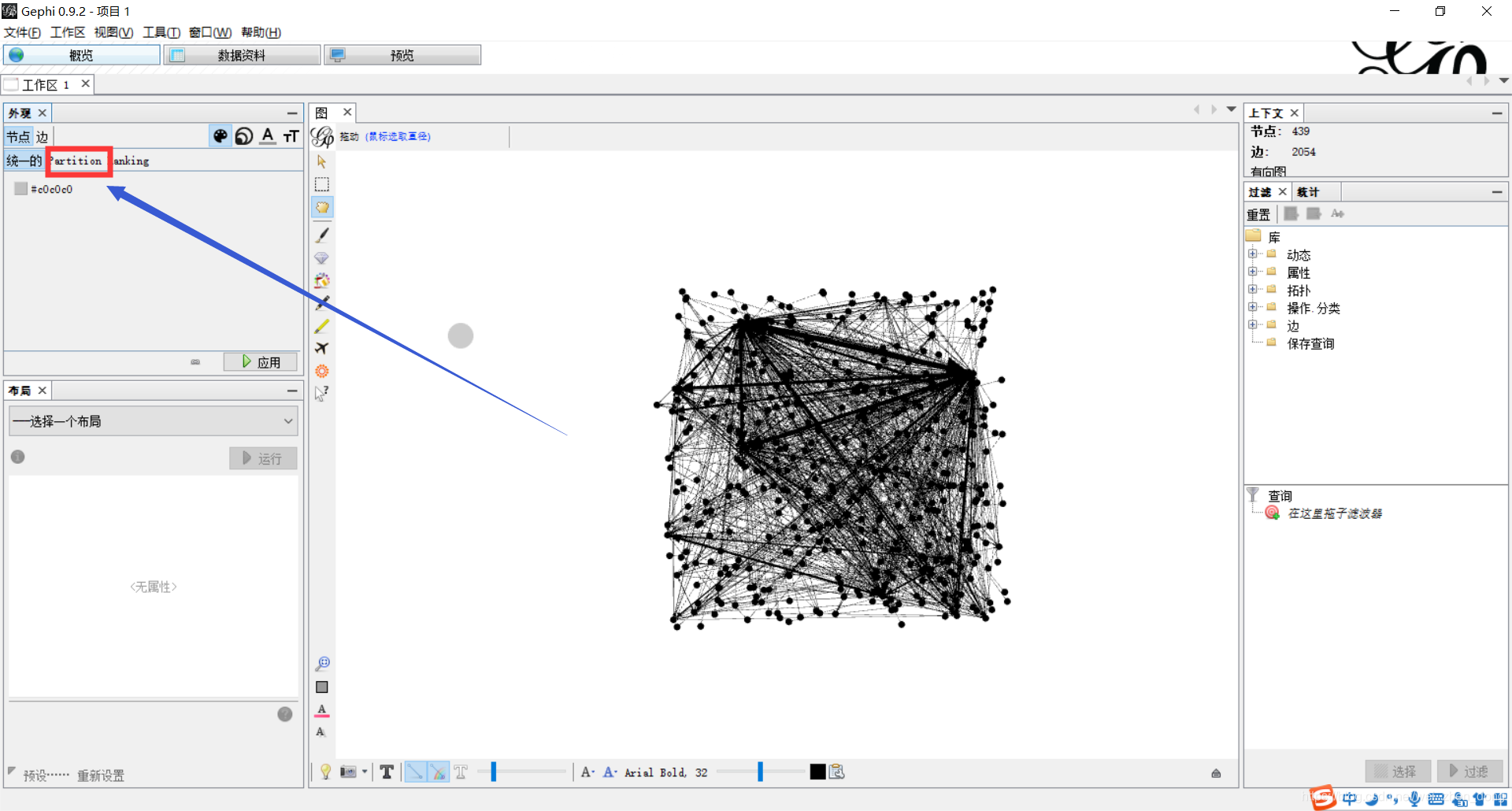Click the 重置 filter reset button
Viewport: 1512px width, 811px height.
click(x=1258, y=214)
